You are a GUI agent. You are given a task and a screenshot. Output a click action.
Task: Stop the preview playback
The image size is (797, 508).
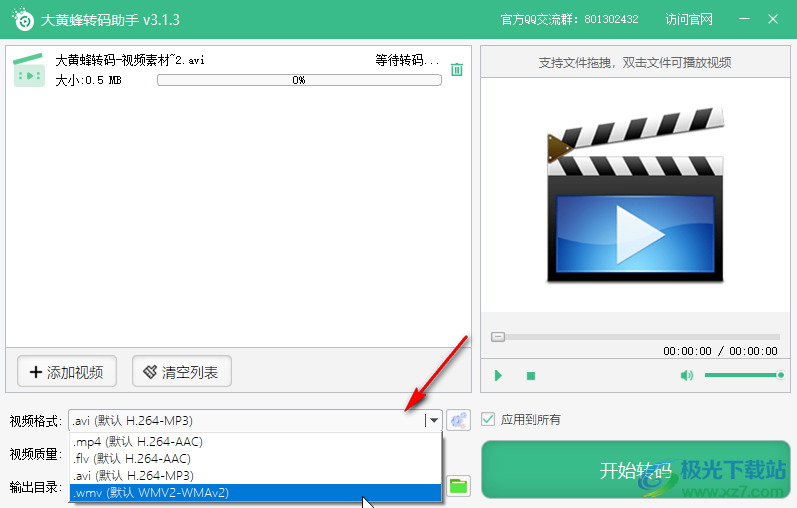[531, 376]
